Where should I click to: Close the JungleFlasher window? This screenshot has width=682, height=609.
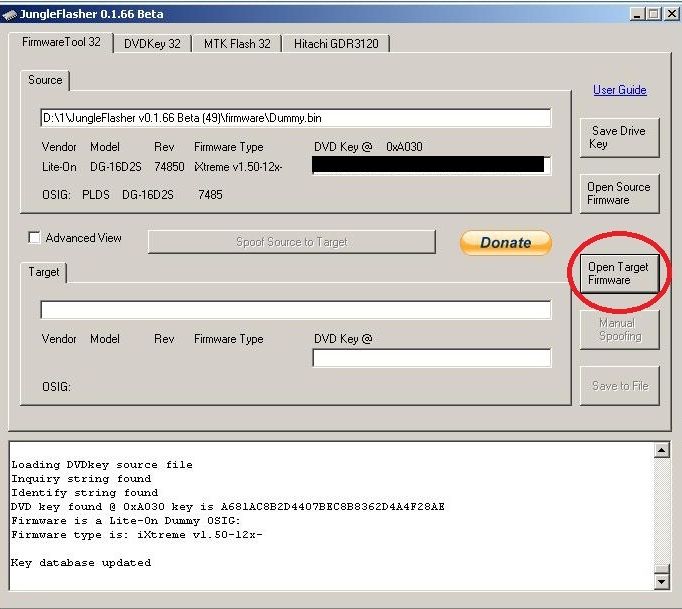click(671, 14)
